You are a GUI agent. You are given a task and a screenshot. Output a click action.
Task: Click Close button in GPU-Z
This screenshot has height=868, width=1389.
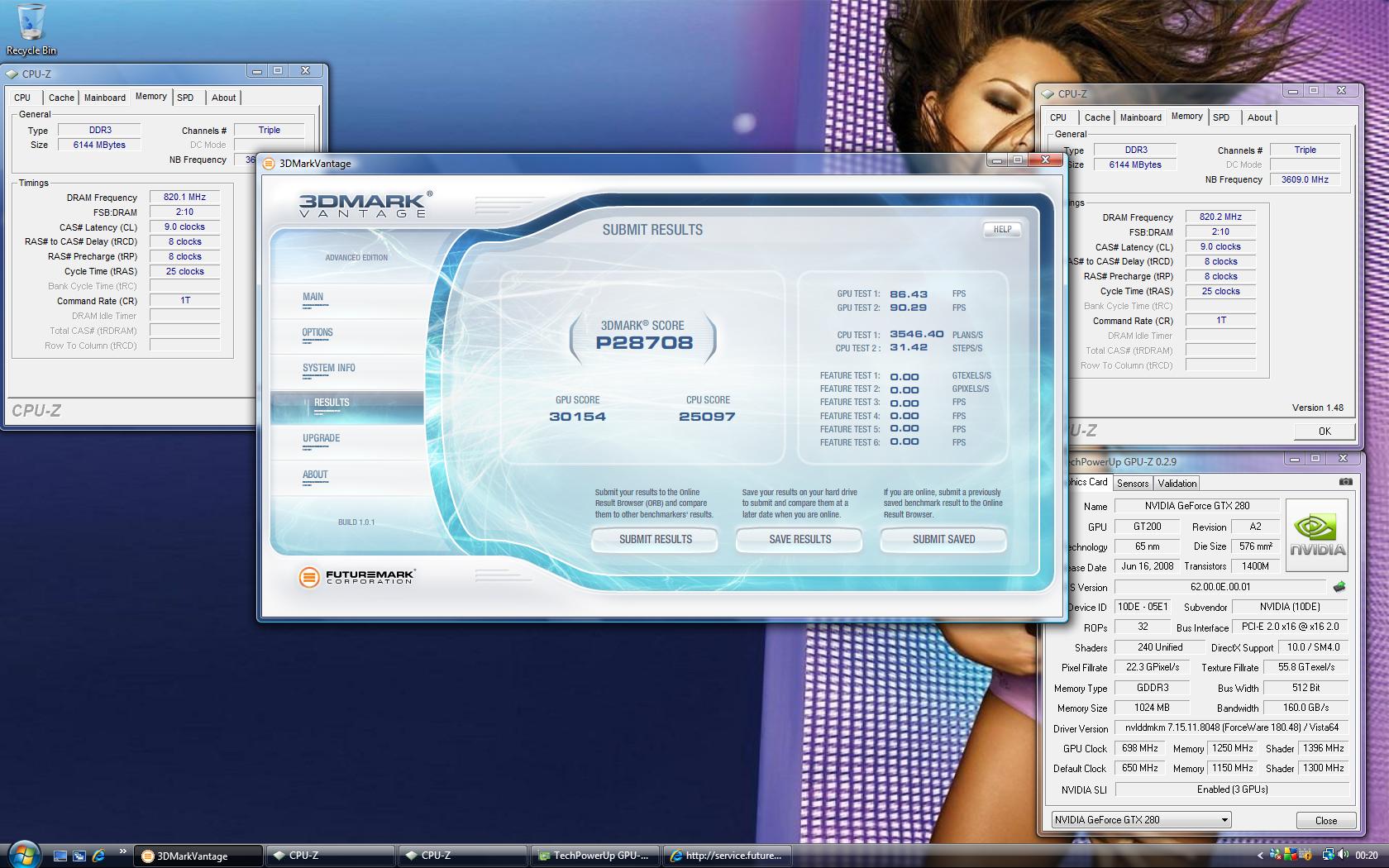pyautogui.click(x=1325, y=820)
